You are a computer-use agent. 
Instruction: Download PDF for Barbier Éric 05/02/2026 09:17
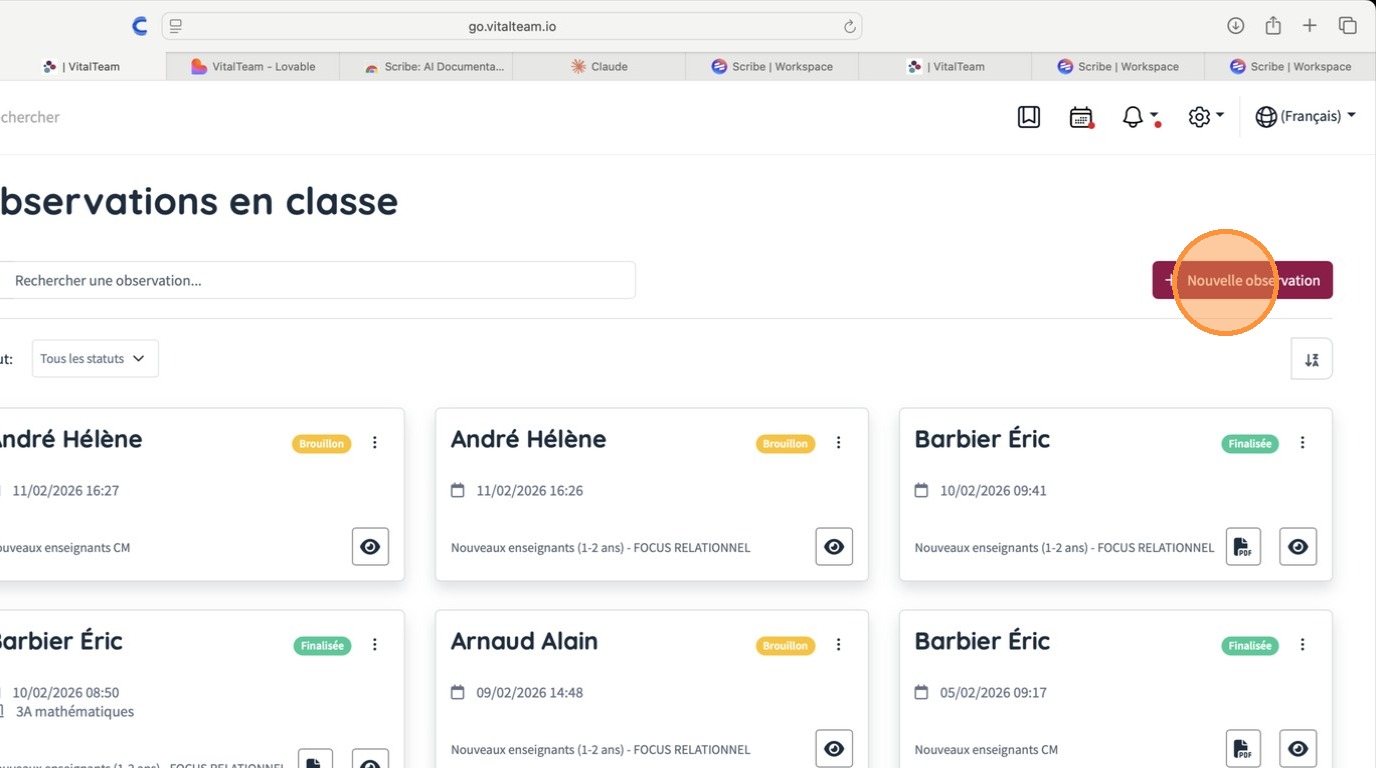(1243, 749)
